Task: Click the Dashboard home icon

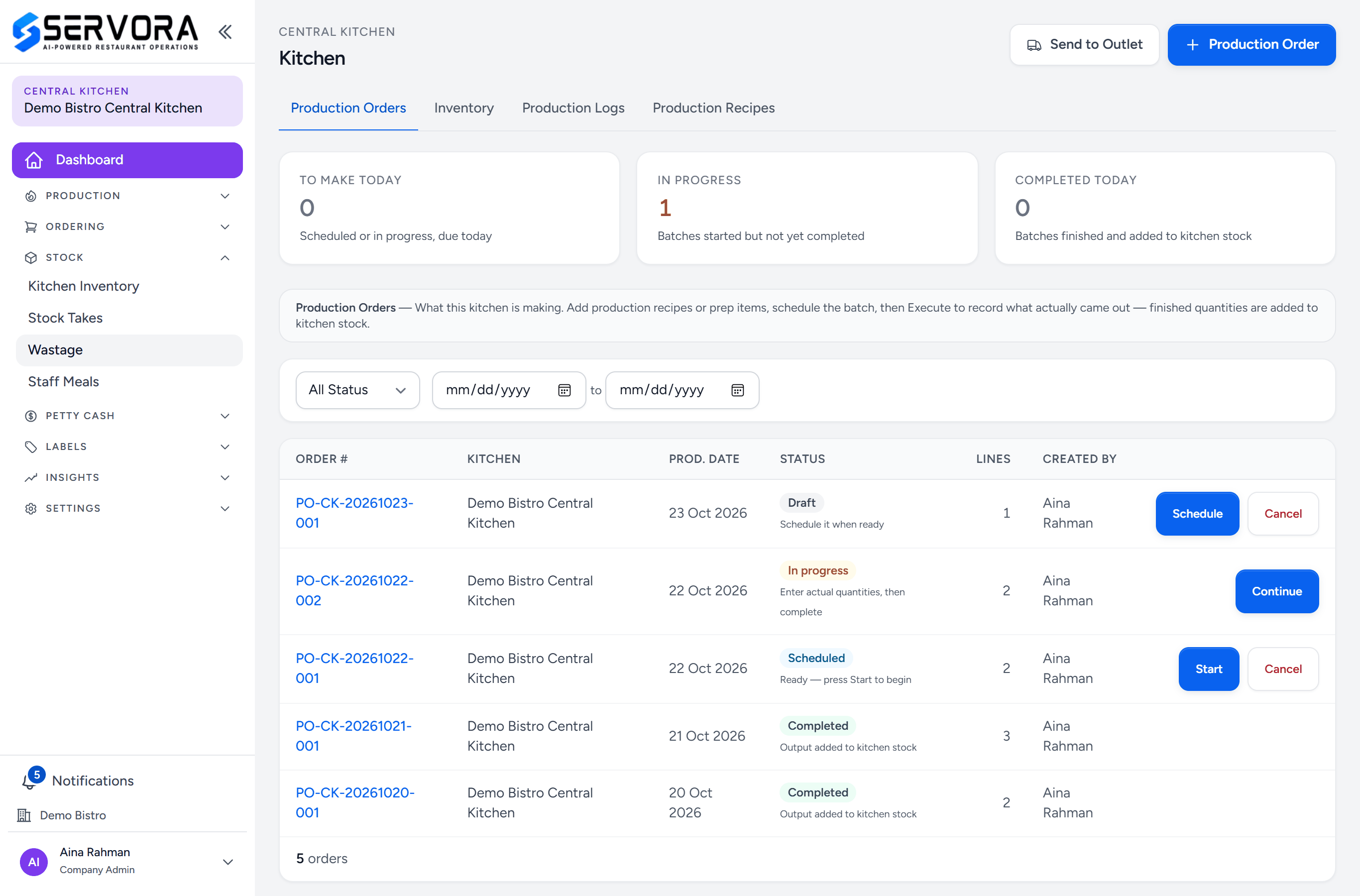Action: (34, 160)
